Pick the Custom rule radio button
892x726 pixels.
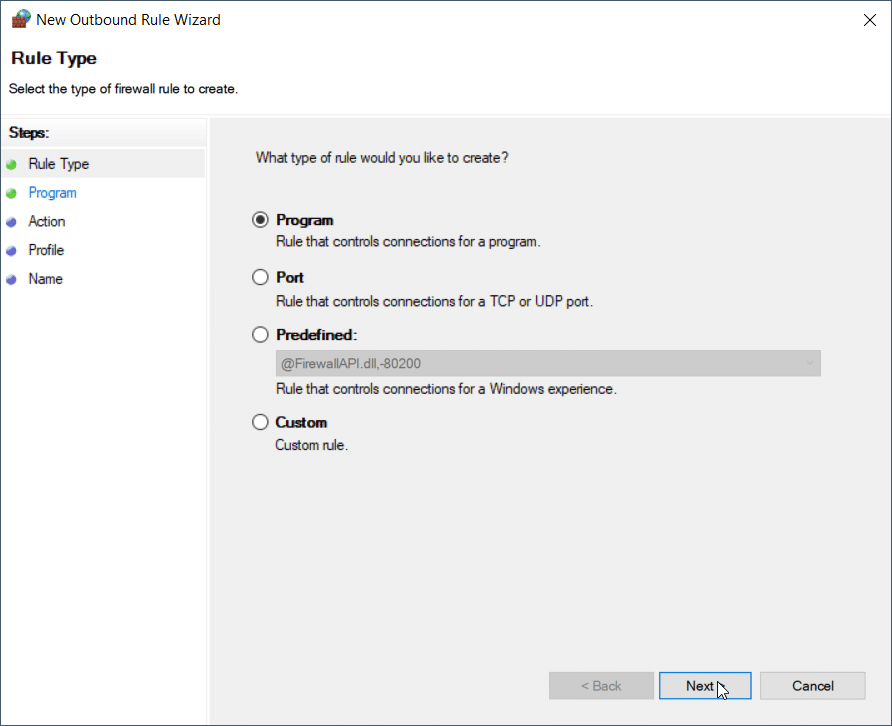point(261,422)
